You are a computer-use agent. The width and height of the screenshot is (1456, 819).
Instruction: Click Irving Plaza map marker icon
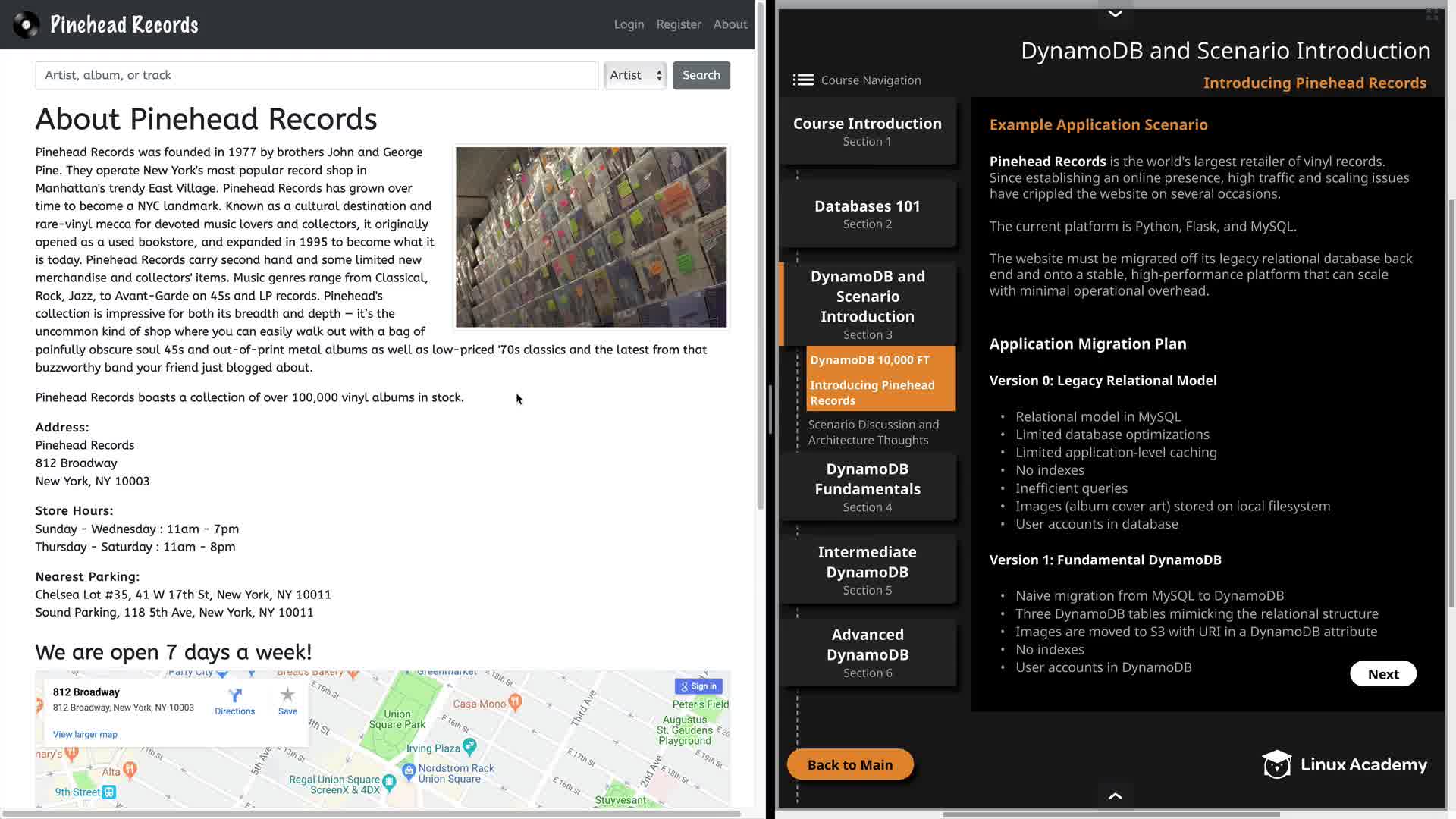point(469,746)
